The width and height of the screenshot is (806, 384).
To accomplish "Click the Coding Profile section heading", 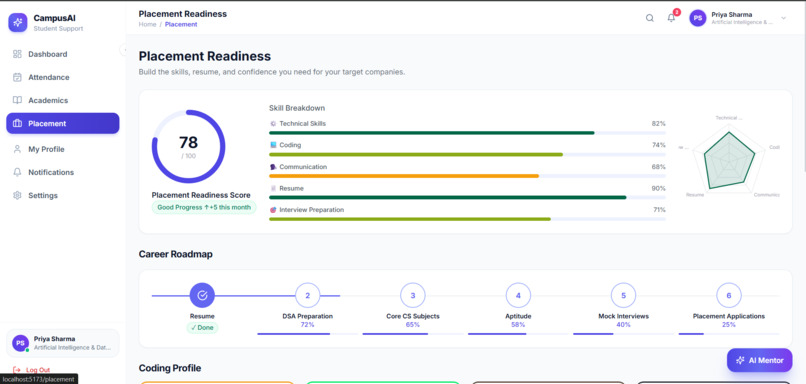I will [170, 368].
